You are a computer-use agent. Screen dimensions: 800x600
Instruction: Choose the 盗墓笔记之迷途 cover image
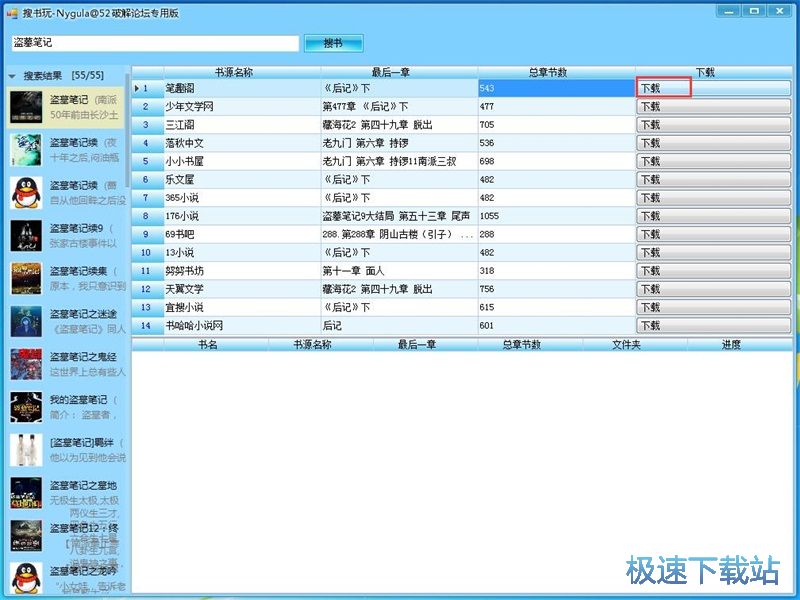(x=26, y=321)
